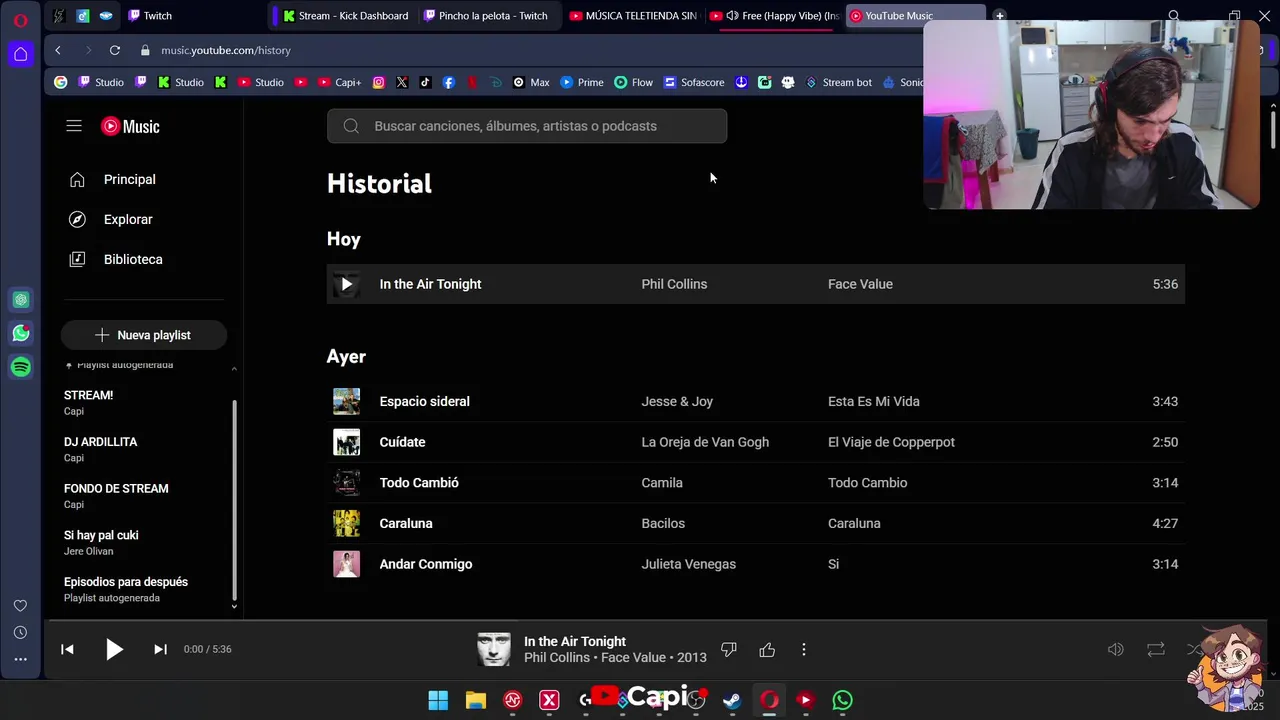Open Prime bookmark

click(x=582, y=83)
